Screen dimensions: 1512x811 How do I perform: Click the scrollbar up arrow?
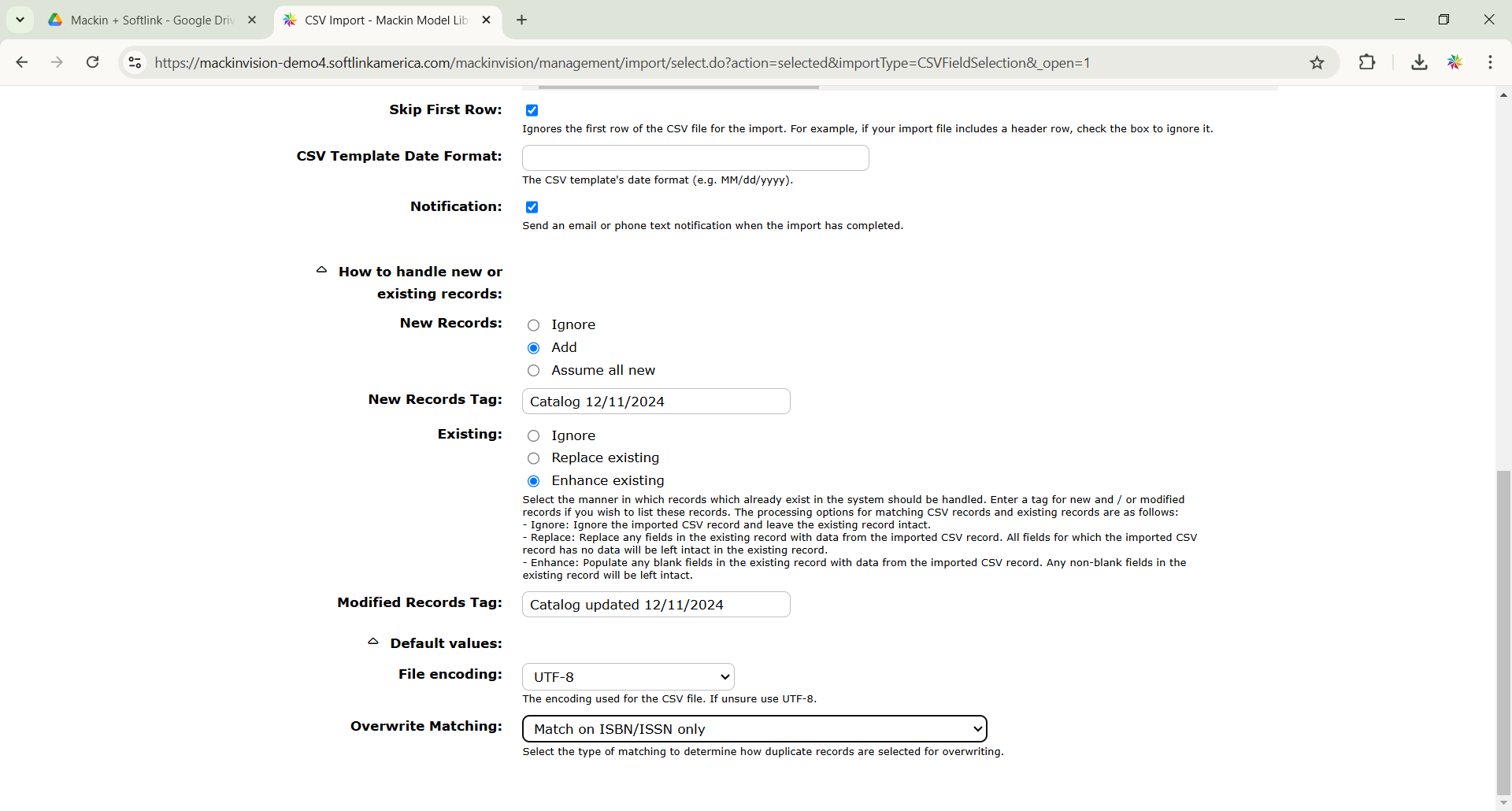(x=1503, y=94)
